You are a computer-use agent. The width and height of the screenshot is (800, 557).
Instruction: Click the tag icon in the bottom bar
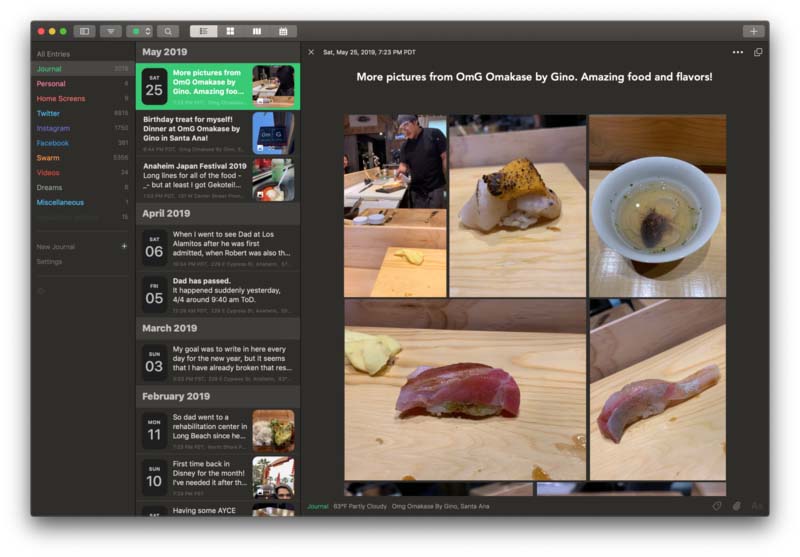coord(717,506)
